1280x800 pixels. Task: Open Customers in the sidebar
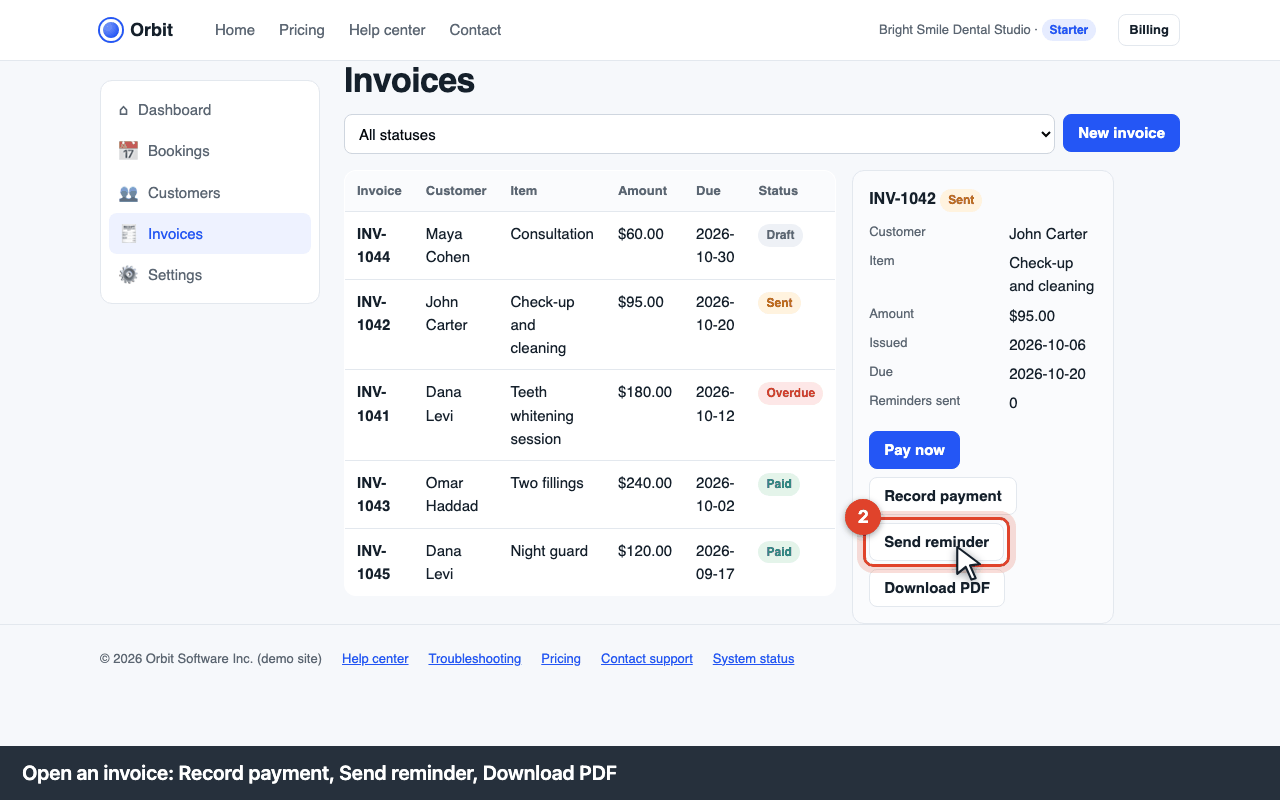click(x=210, y=193)
